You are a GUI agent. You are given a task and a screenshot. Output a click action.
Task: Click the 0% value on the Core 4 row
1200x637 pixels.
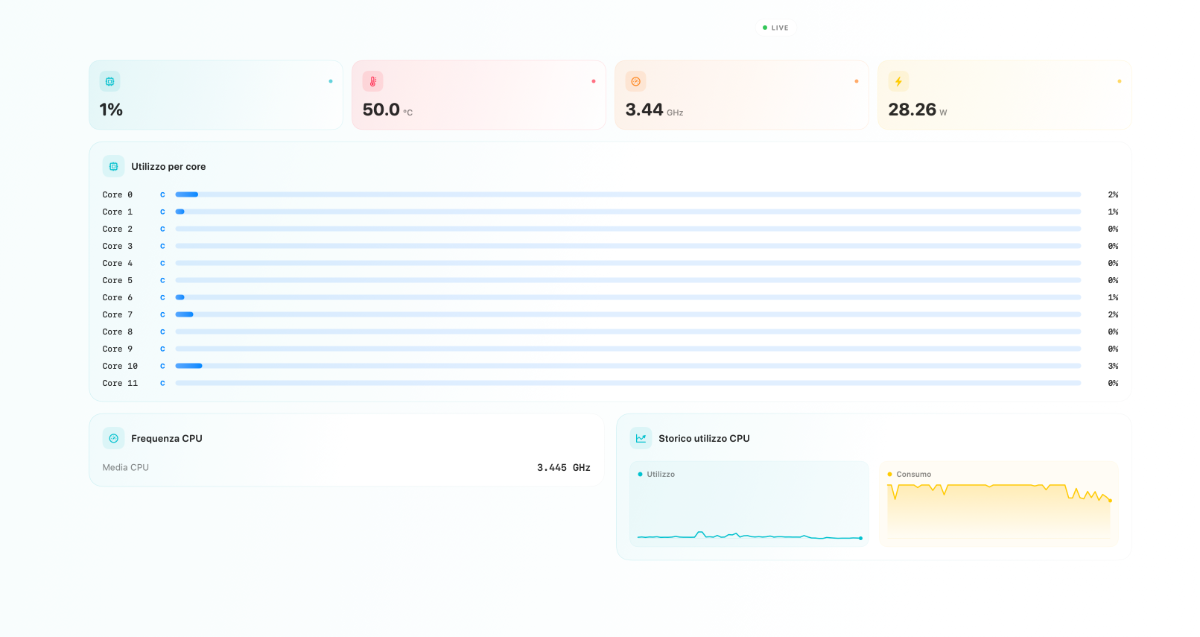point(1113,263)
